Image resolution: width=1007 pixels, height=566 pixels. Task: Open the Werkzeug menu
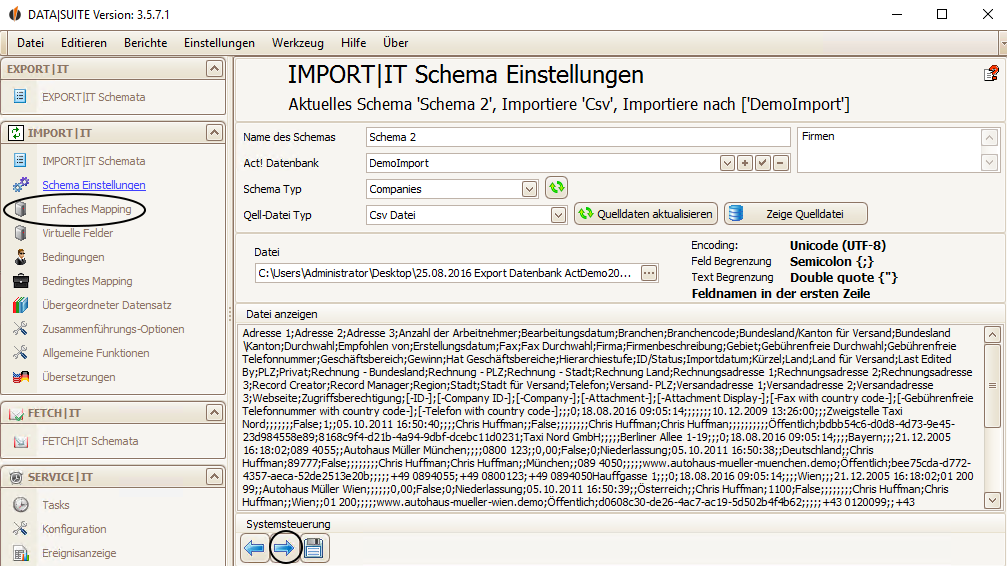click(297, 42)
